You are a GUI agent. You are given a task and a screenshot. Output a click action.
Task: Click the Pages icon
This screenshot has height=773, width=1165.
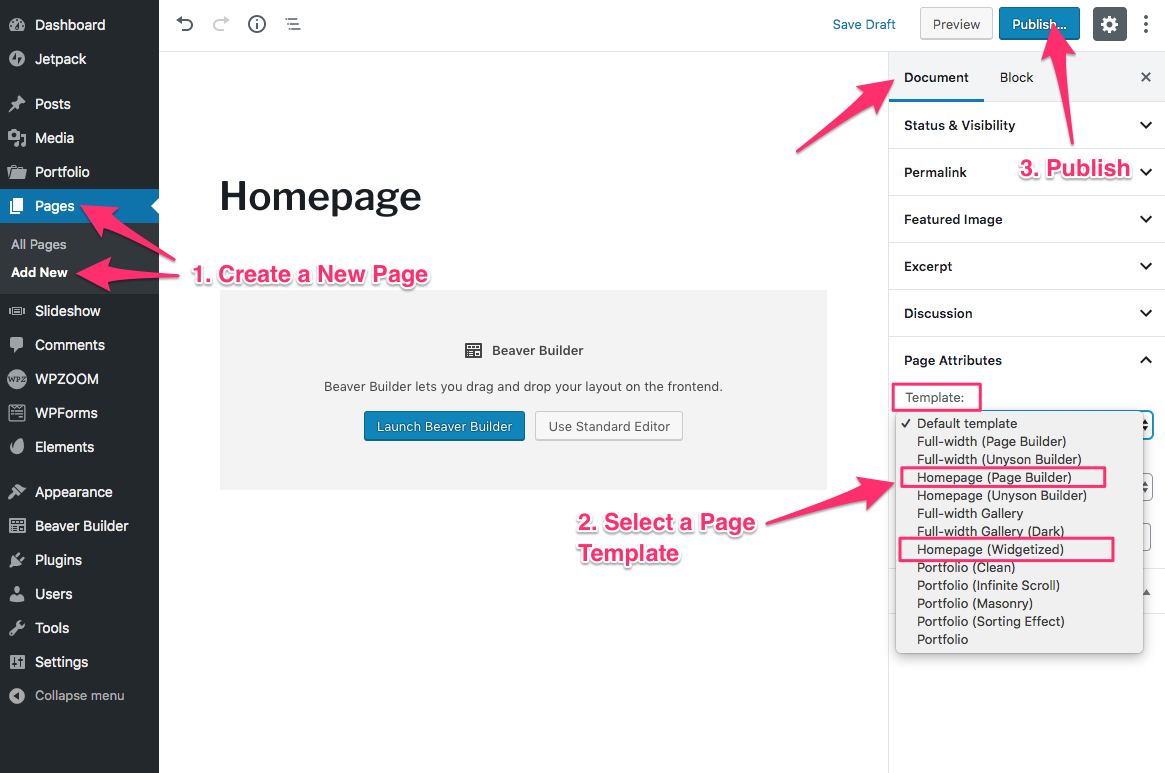click(17, 206)
